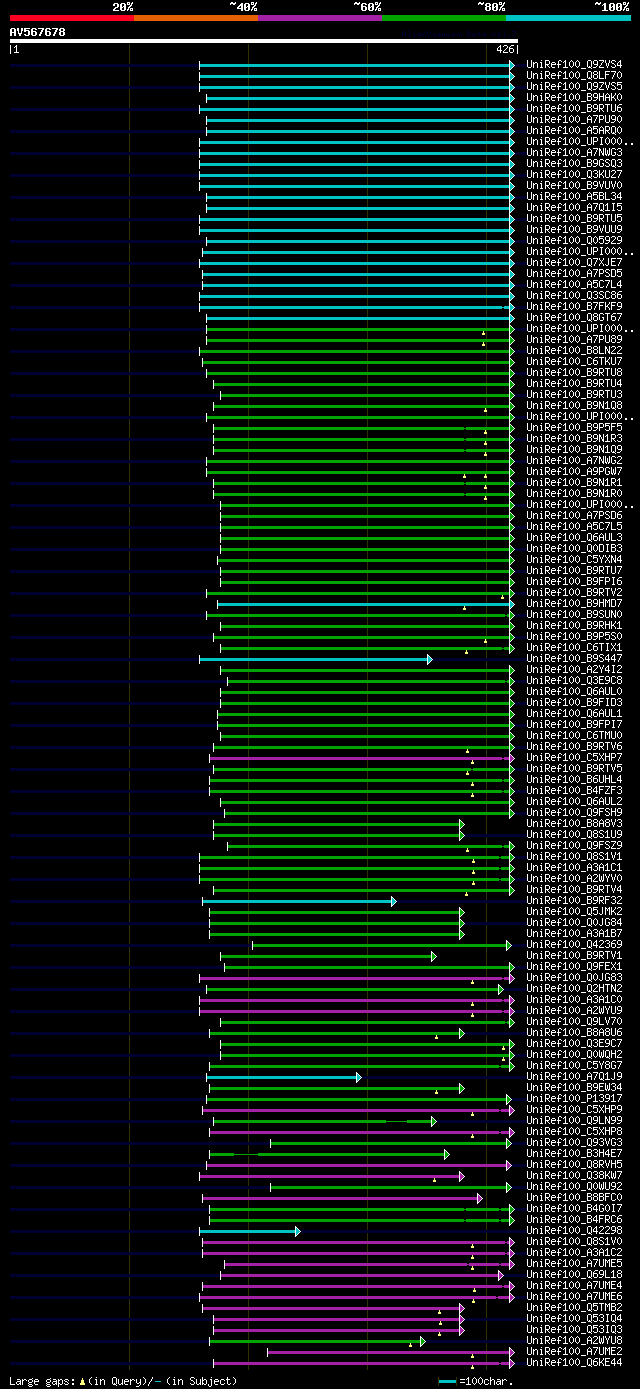Select the UniRef100_Q7XJE7 label
The image size is (640, 1389).
coord(575,262)
